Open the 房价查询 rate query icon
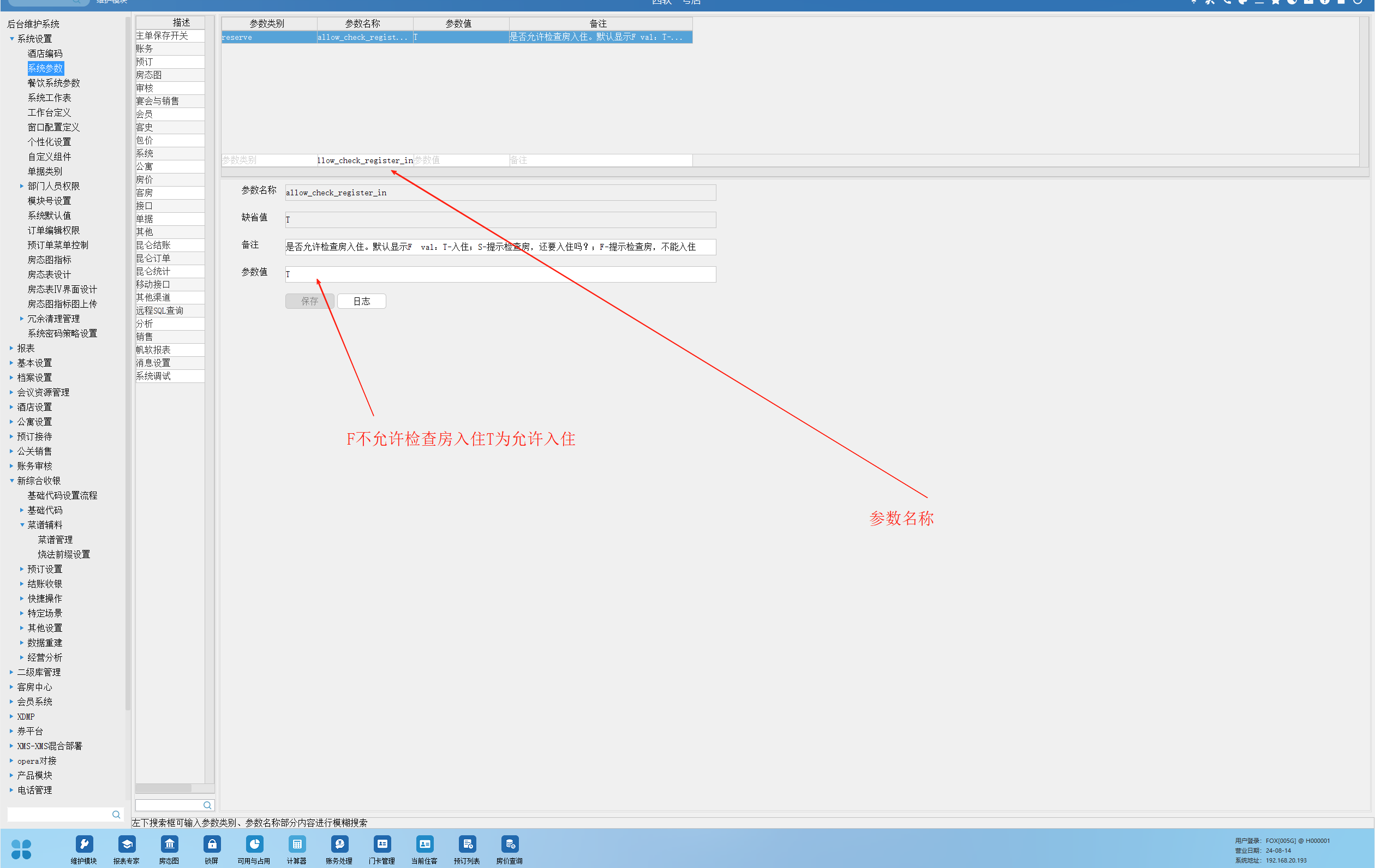1375x868 pixels. coord(509,845)
